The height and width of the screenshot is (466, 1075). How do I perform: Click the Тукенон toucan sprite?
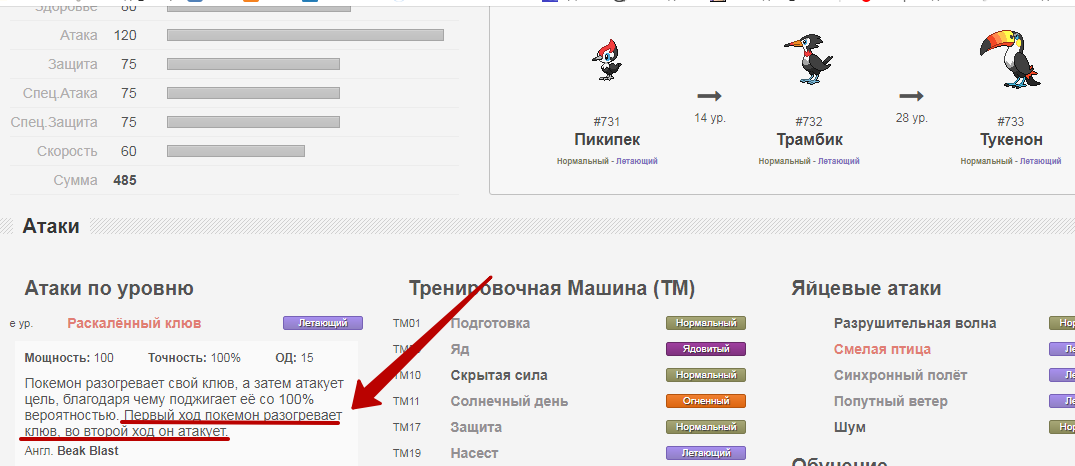(1011, 58)
